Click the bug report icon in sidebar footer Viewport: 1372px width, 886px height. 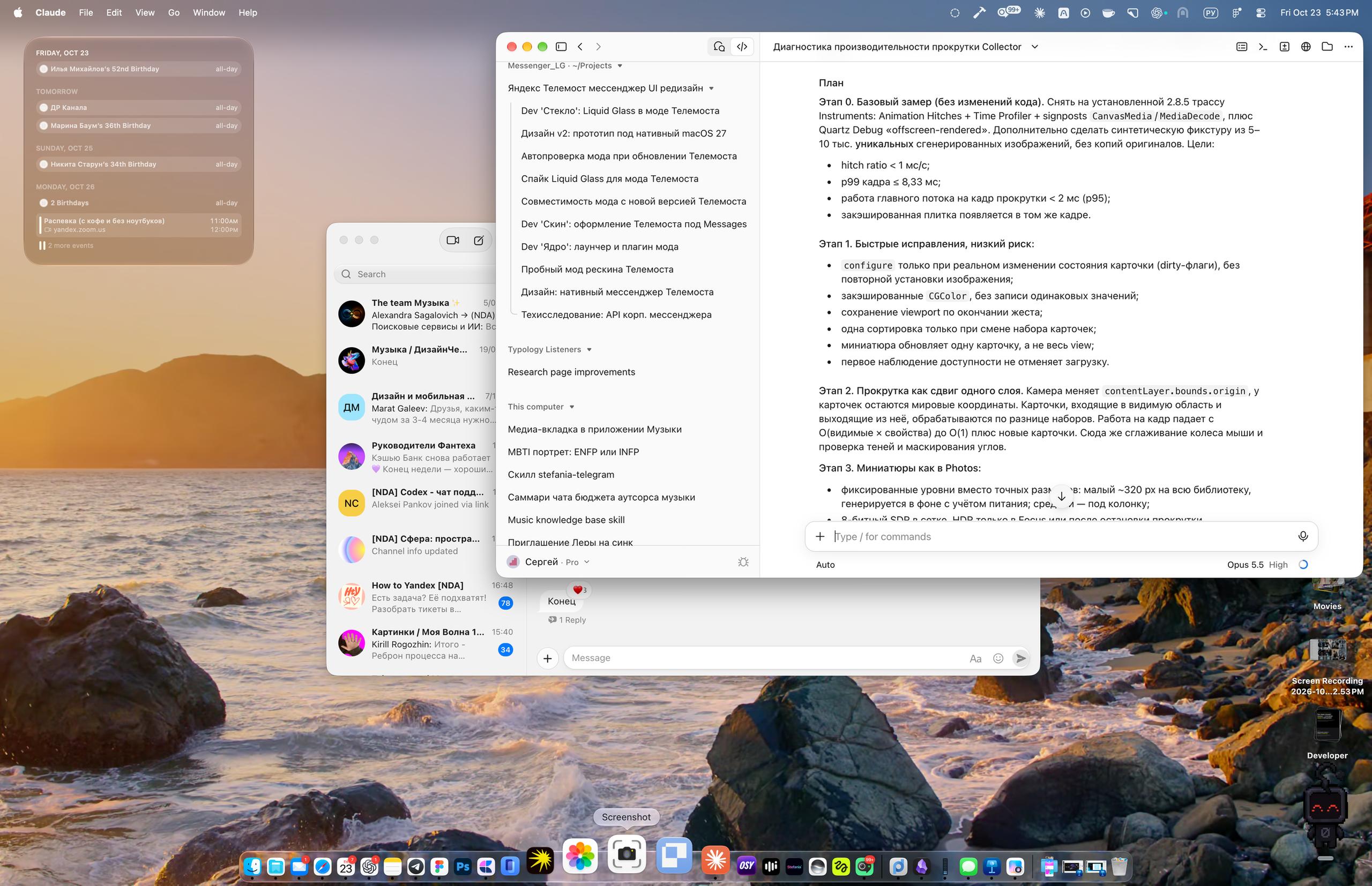pyautogui.click(x=743, y=562)
